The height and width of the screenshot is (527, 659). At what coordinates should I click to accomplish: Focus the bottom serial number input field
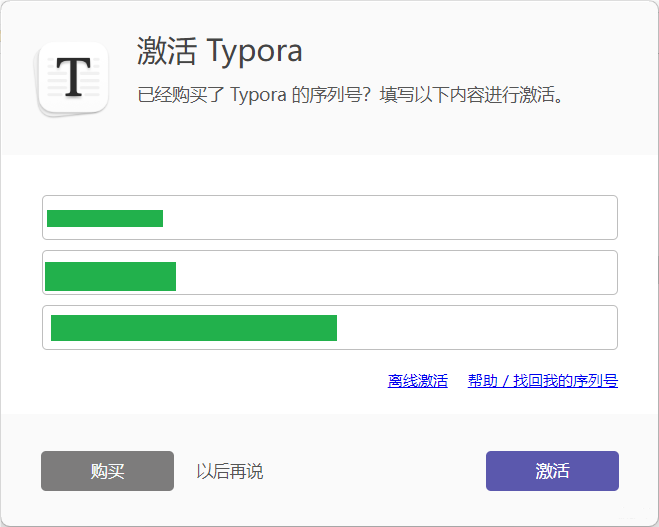[329, 328]
